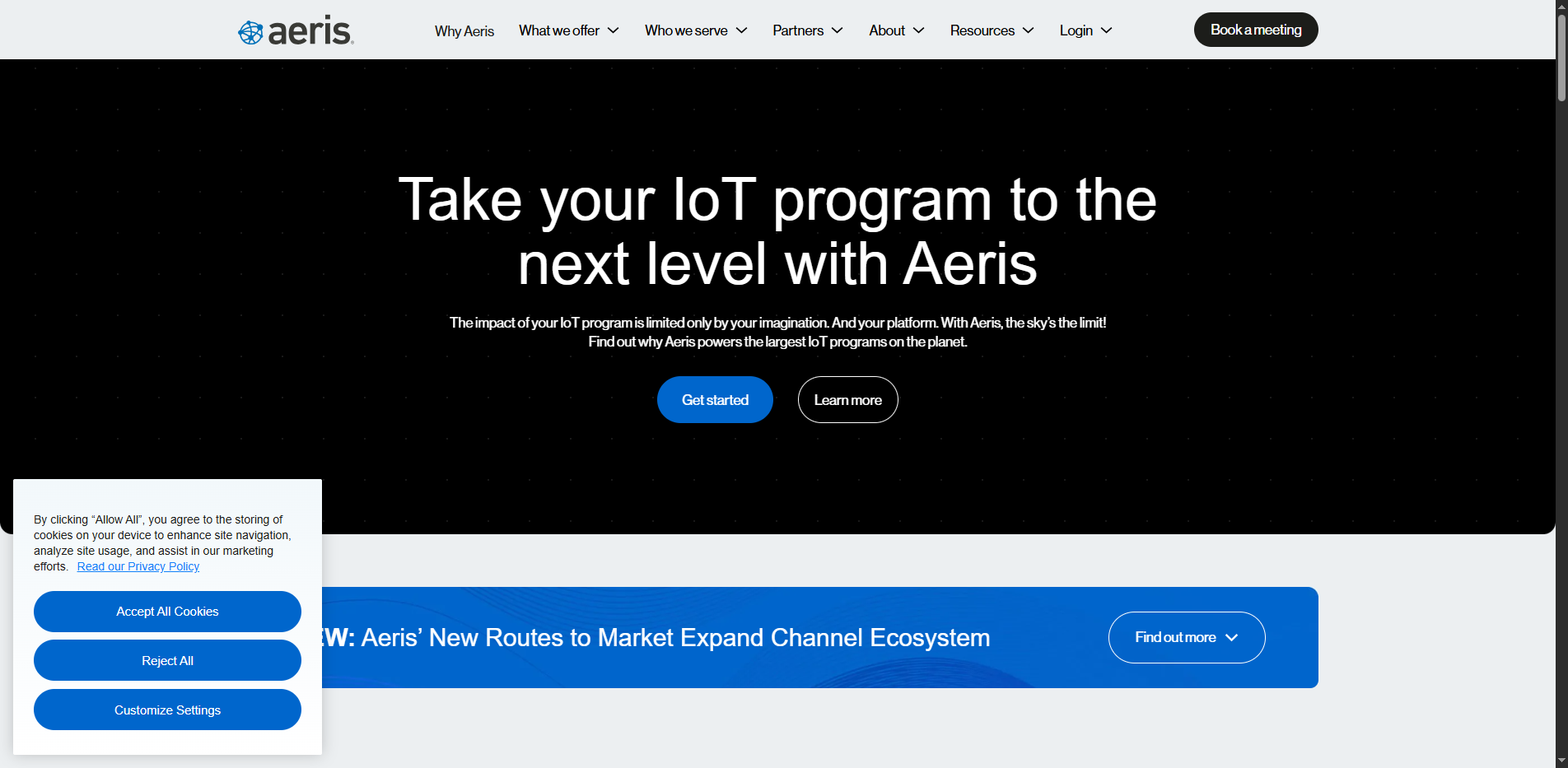Click the Book a meeting button

pos(1256,30)
